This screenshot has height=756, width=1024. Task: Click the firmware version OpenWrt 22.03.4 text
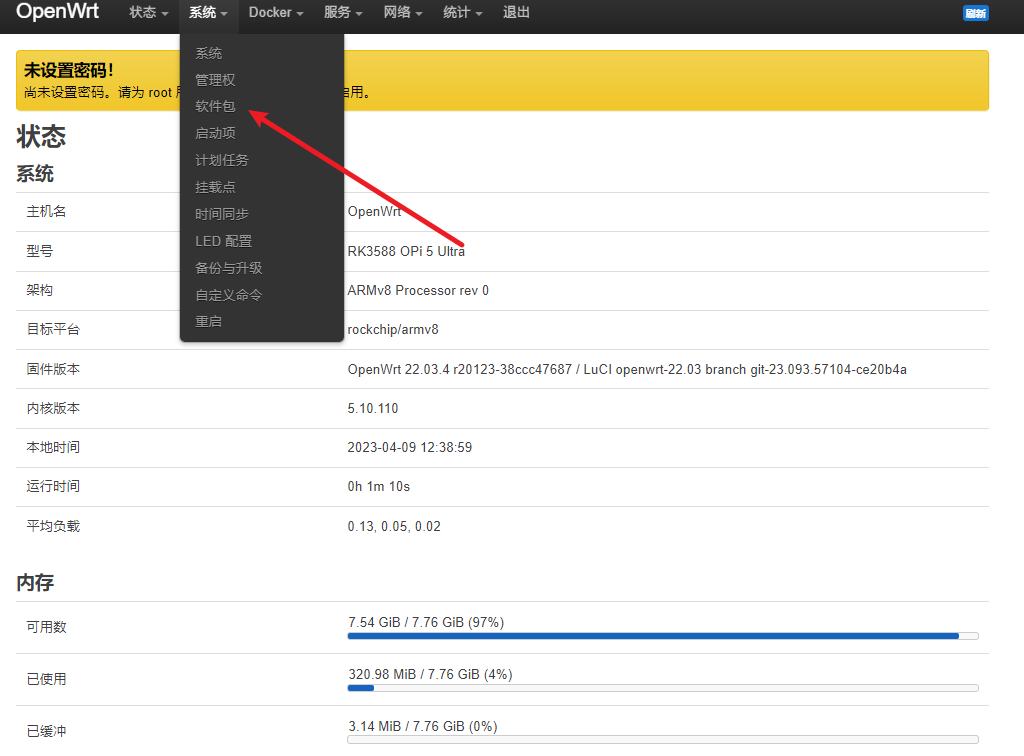tap(627, 370)
